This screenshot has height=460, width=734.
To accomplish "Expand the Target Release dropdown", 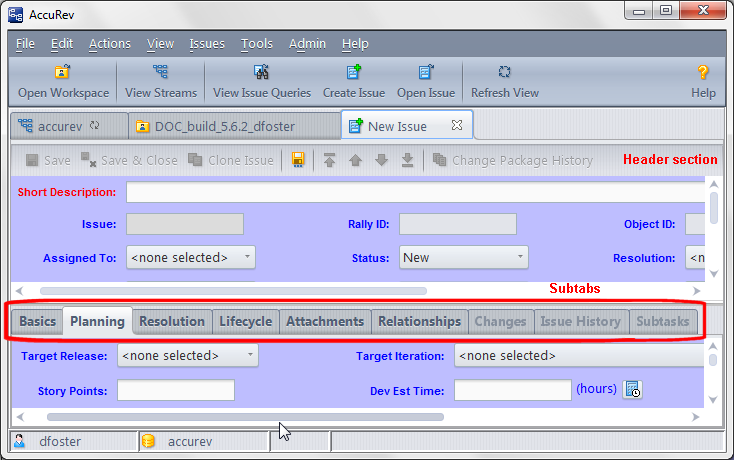I will 188,355.
